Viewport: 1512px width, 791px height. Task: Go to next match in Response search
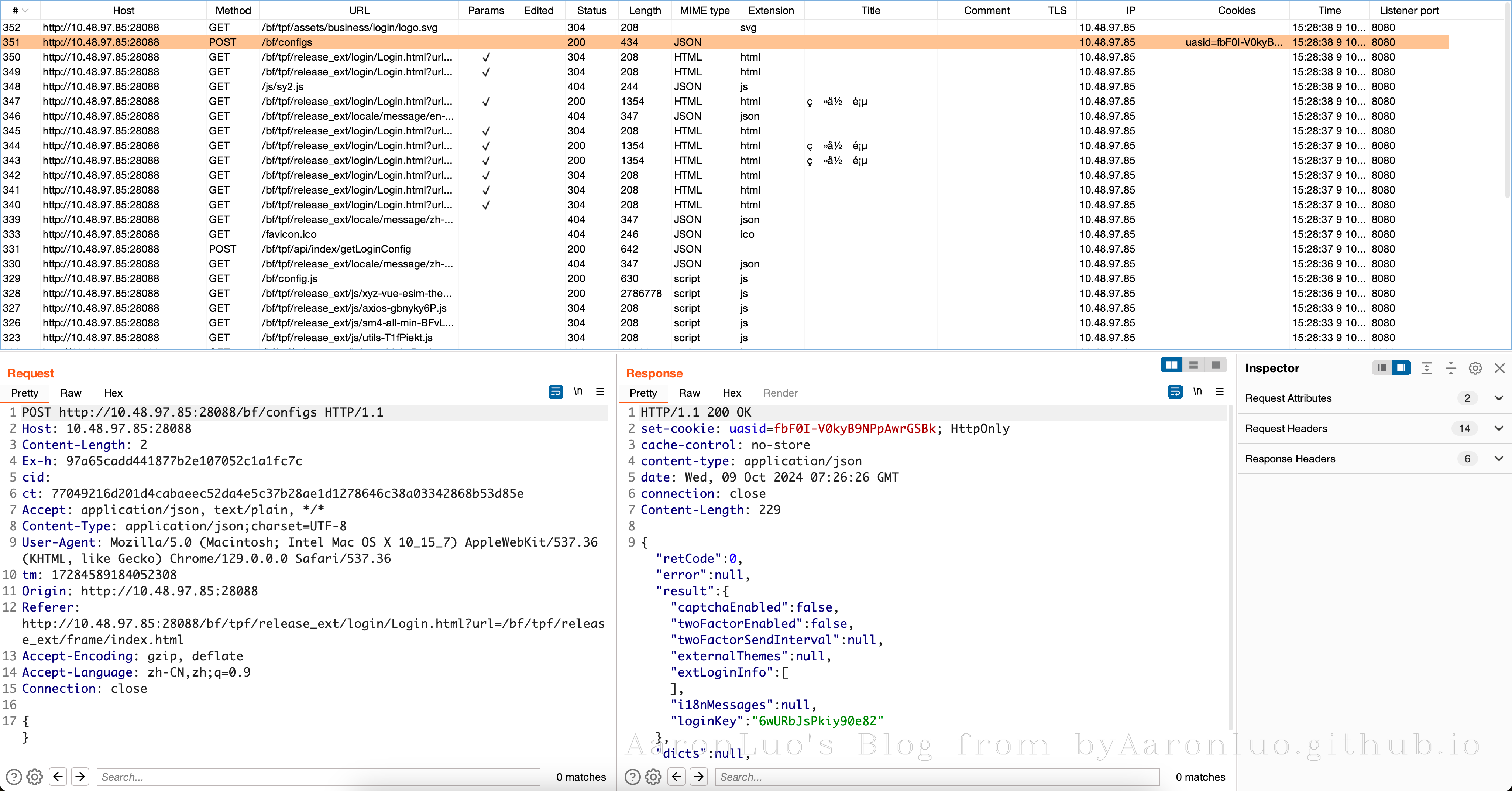click(x=698, y=777)
